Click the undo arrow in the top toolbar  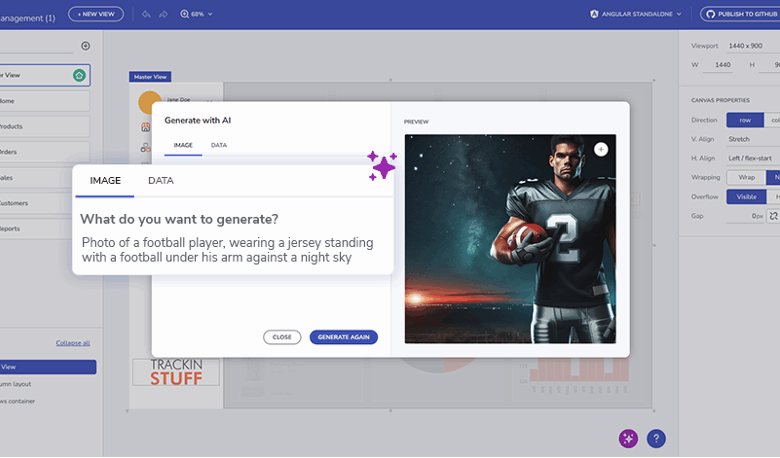pyautogui.click(x=146, y=14)
